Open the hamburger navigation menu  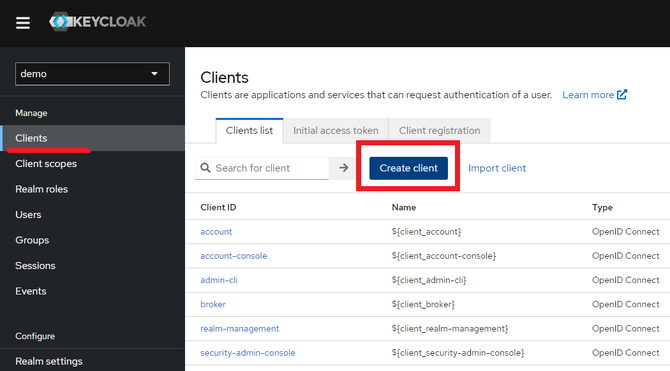pos(23,23)
